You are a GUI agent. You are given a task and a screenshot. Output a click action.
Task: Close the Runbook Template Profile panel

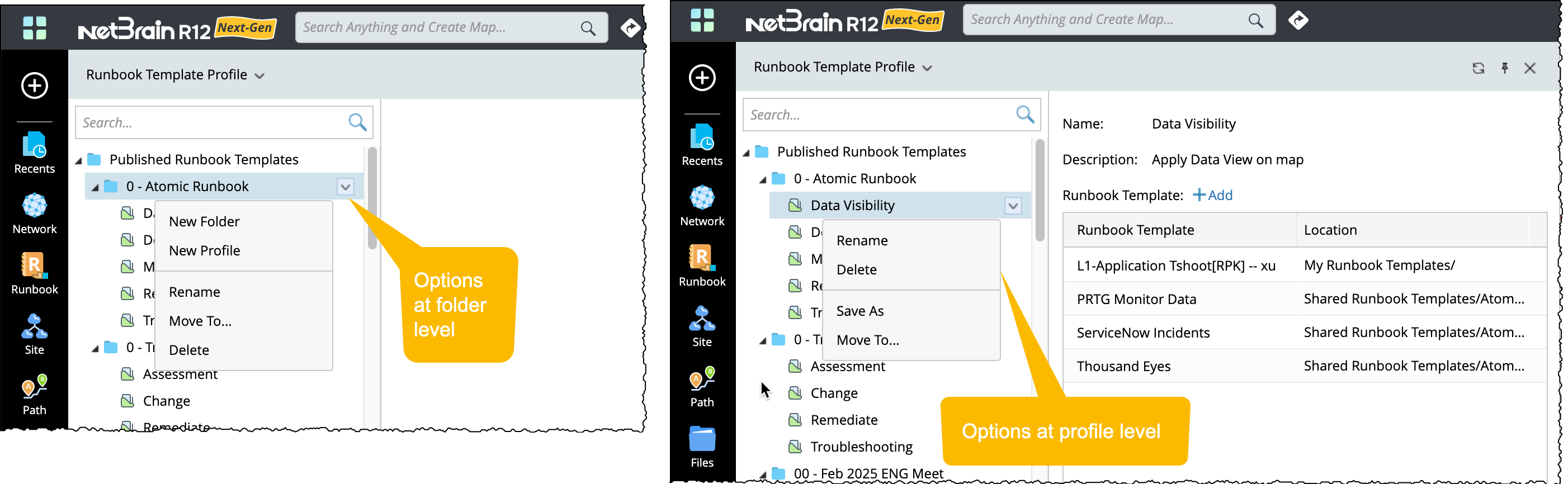[x=1529, y=68]
